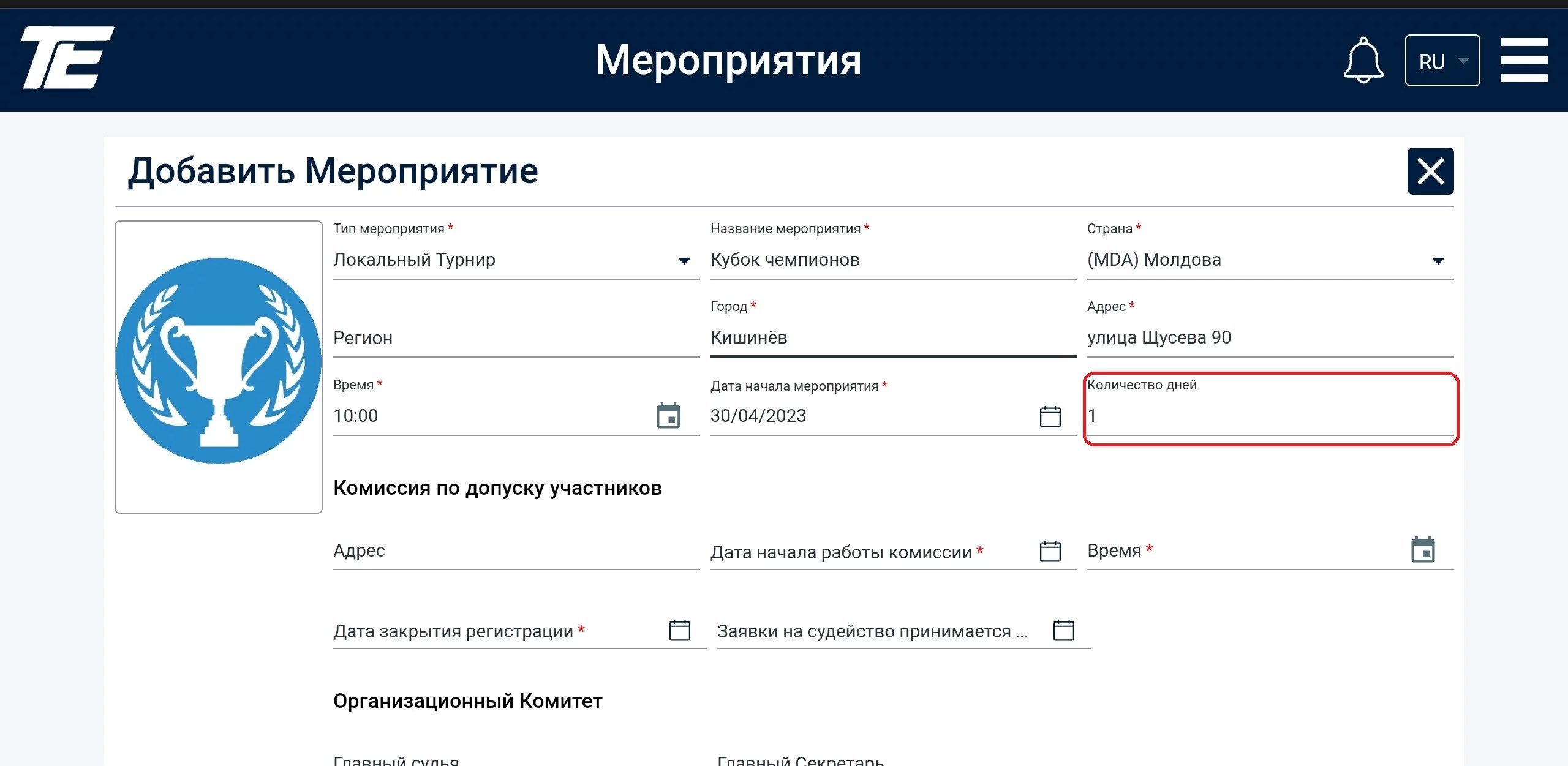Expand the RU language dropdown
1568x766 pixels.
pyautogui.click(x=1442, y=61)
